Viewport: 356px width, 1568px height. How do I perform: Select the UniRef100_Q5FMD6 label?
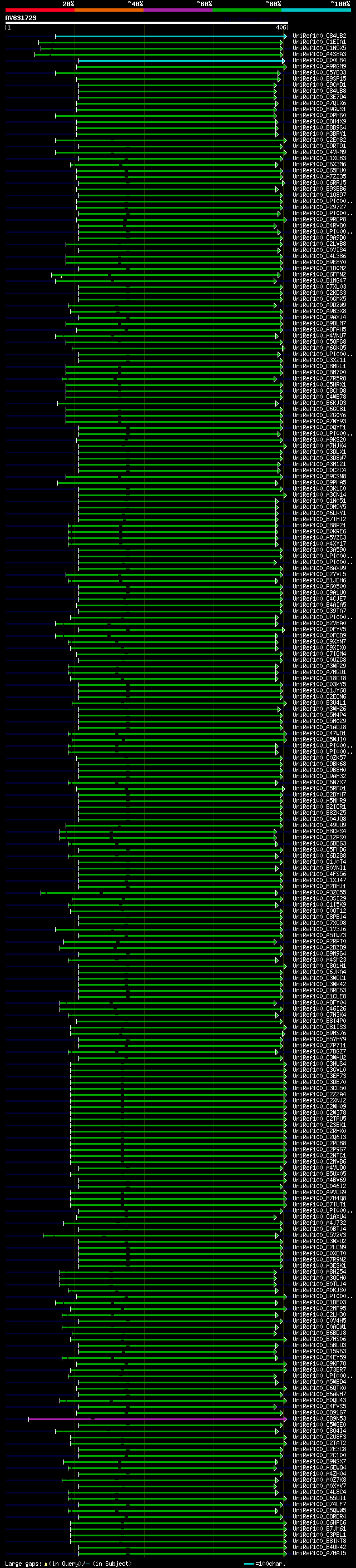(x=319, y=849)
